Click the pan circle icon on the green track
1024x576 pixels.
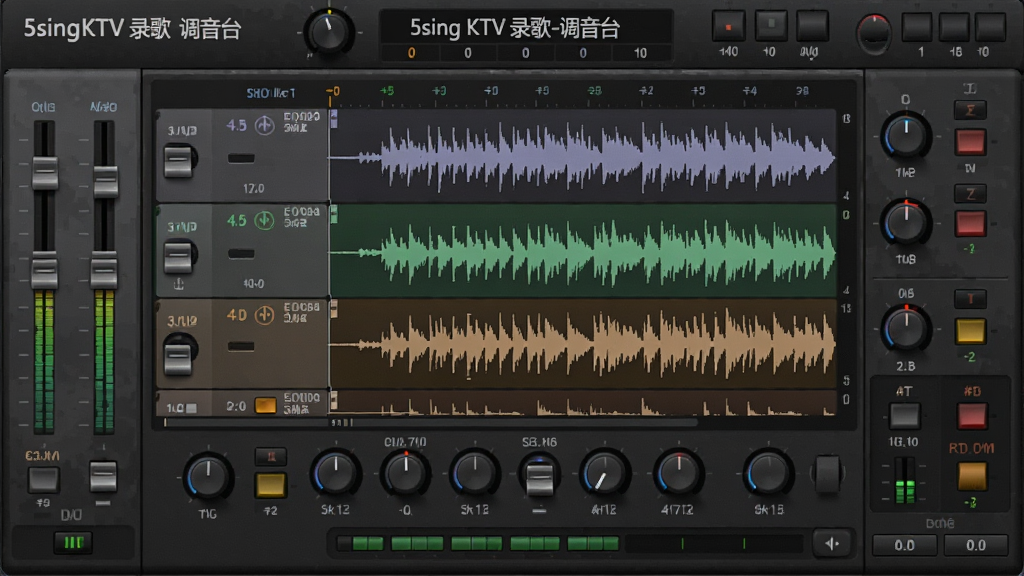(264, 220)
